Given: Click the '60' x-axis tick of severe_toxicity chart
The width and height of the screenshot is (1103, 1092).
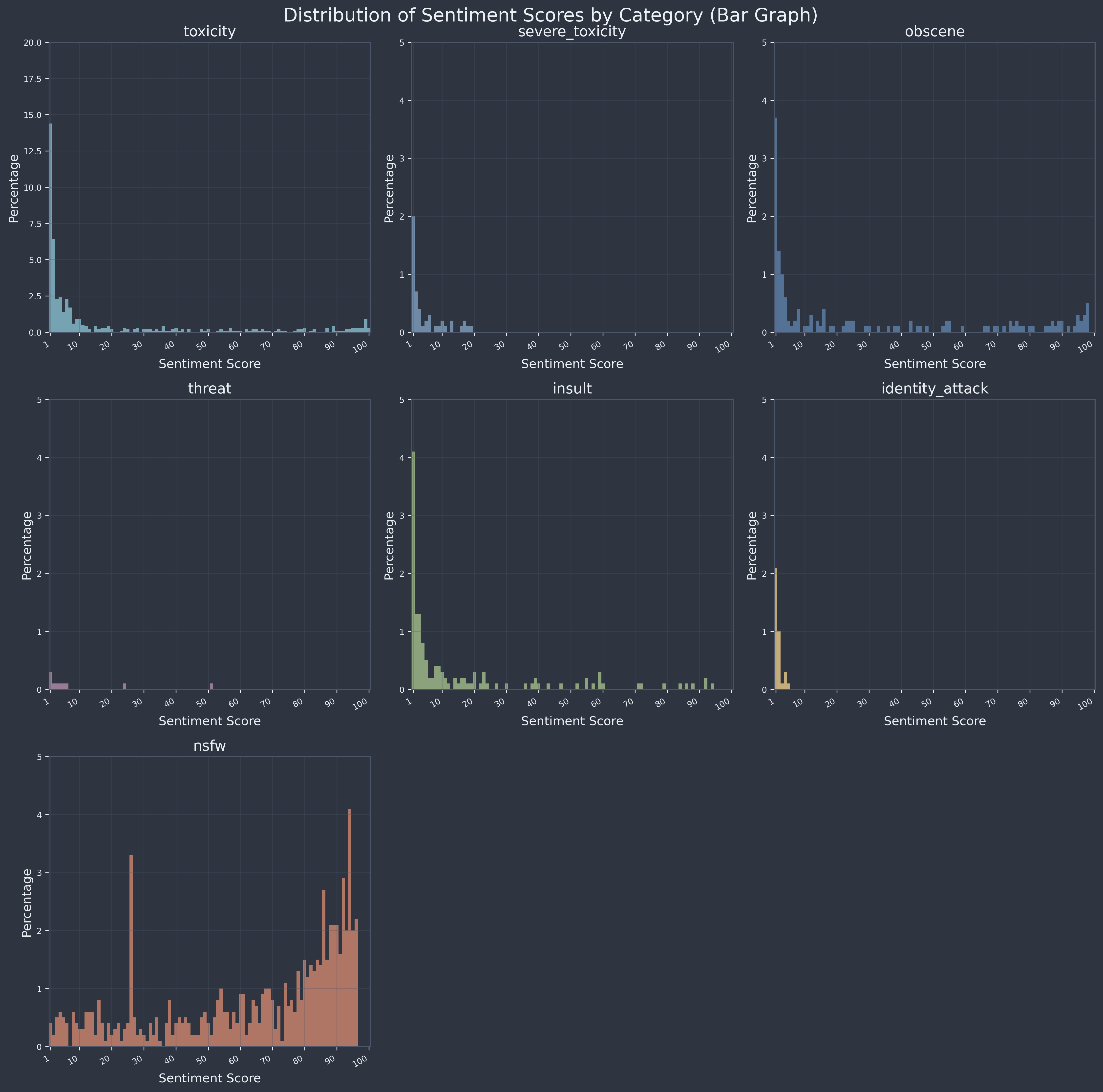Looking at the screenshot, I should pyautogui.click(x=597, y=346).
